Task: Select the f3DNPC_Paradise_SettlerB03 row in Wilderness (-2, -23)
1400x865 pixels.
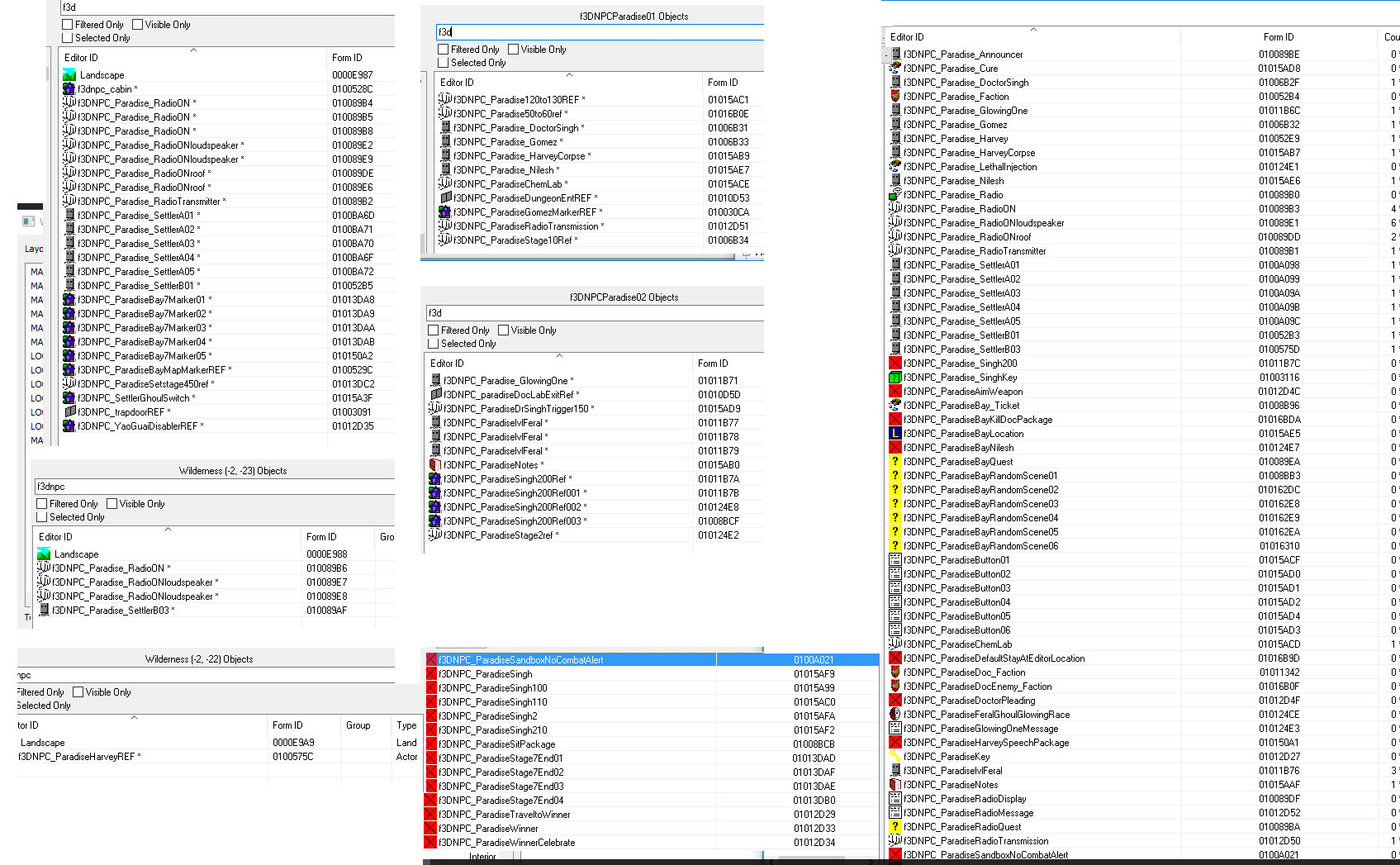Action: tap(215, 611)
